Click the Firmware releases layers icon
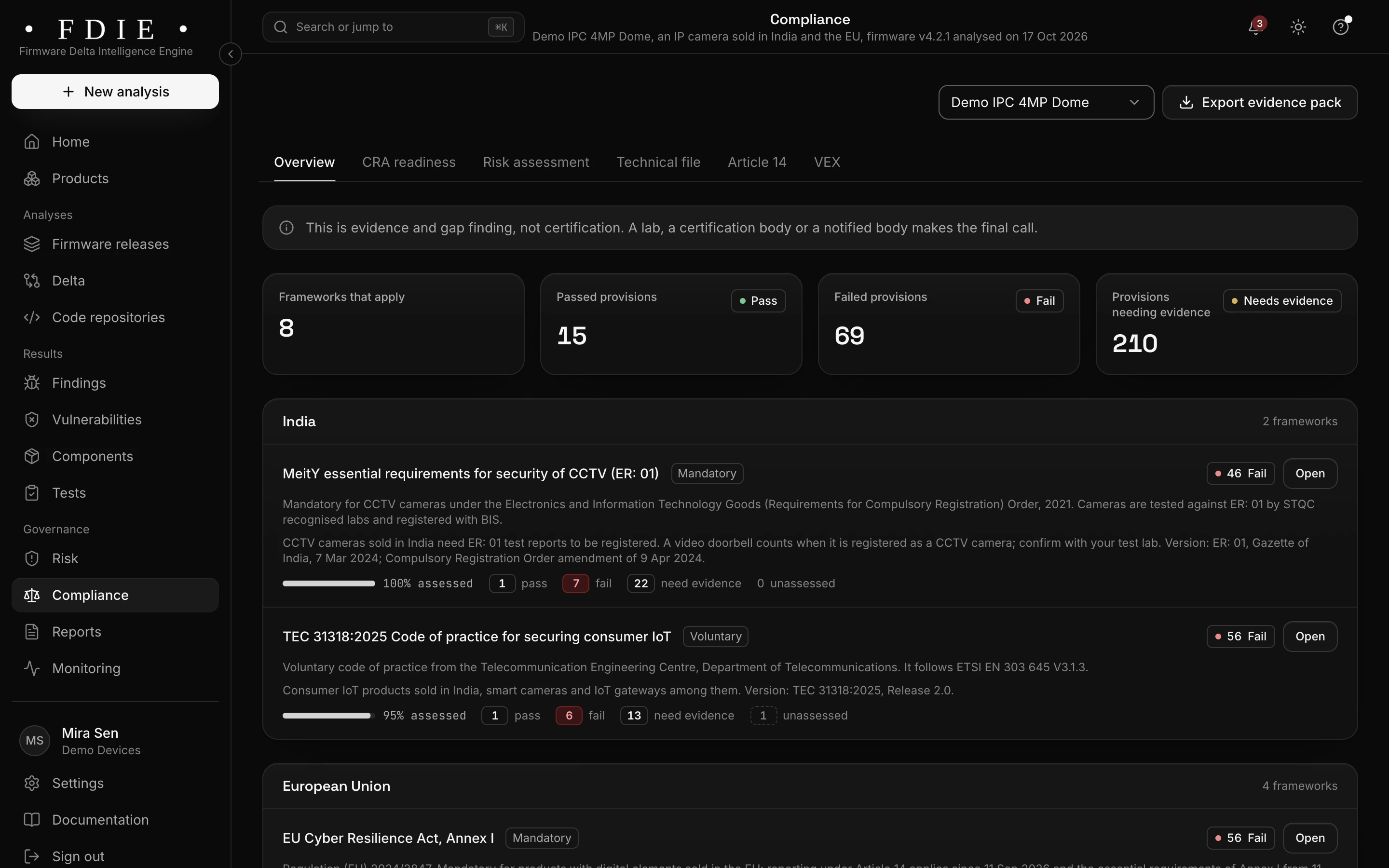Screen dimensions: 1389x868 32,244
